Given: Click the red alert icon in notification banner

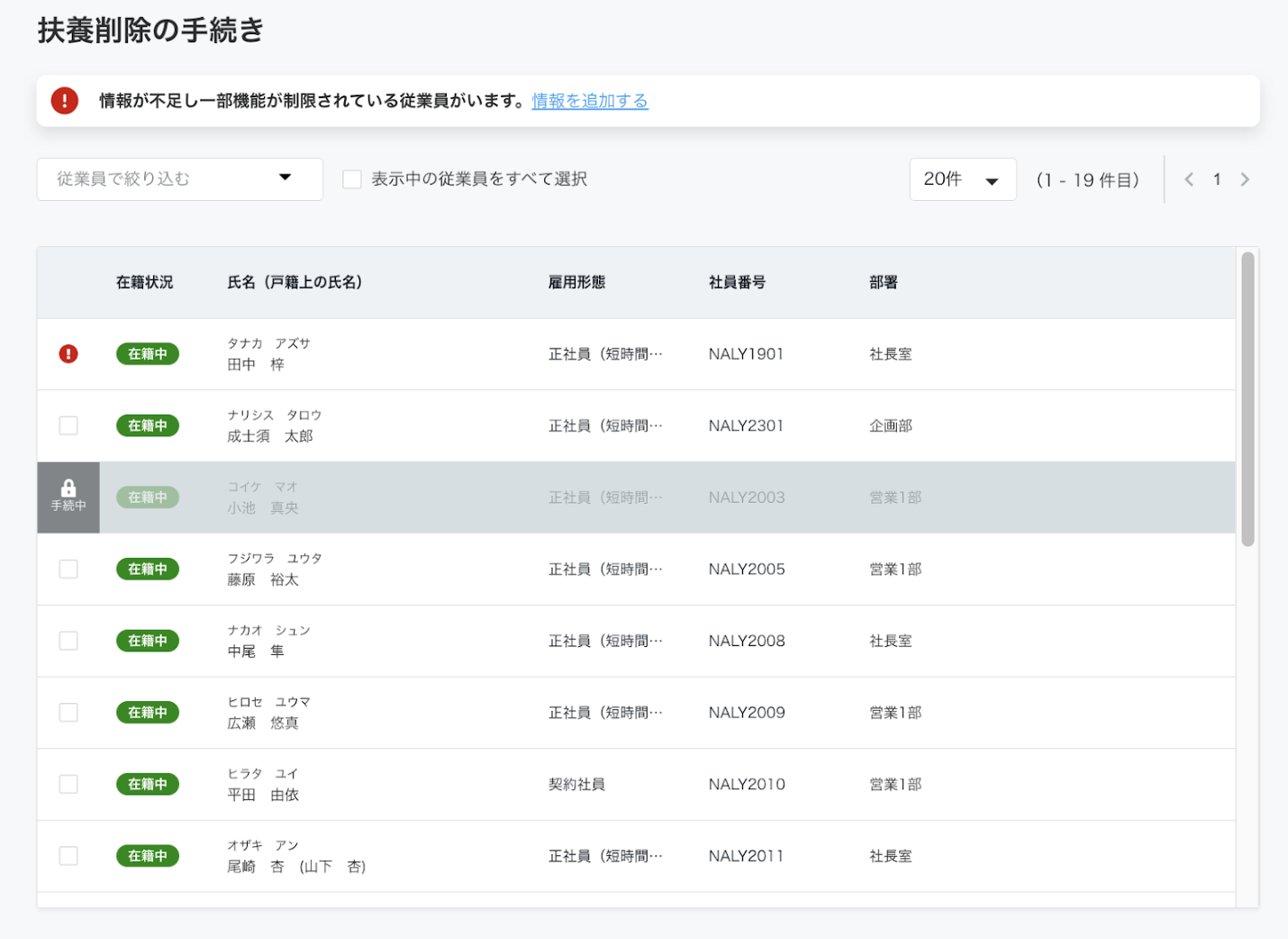Looking at the screenshot, I should point(64,101).
